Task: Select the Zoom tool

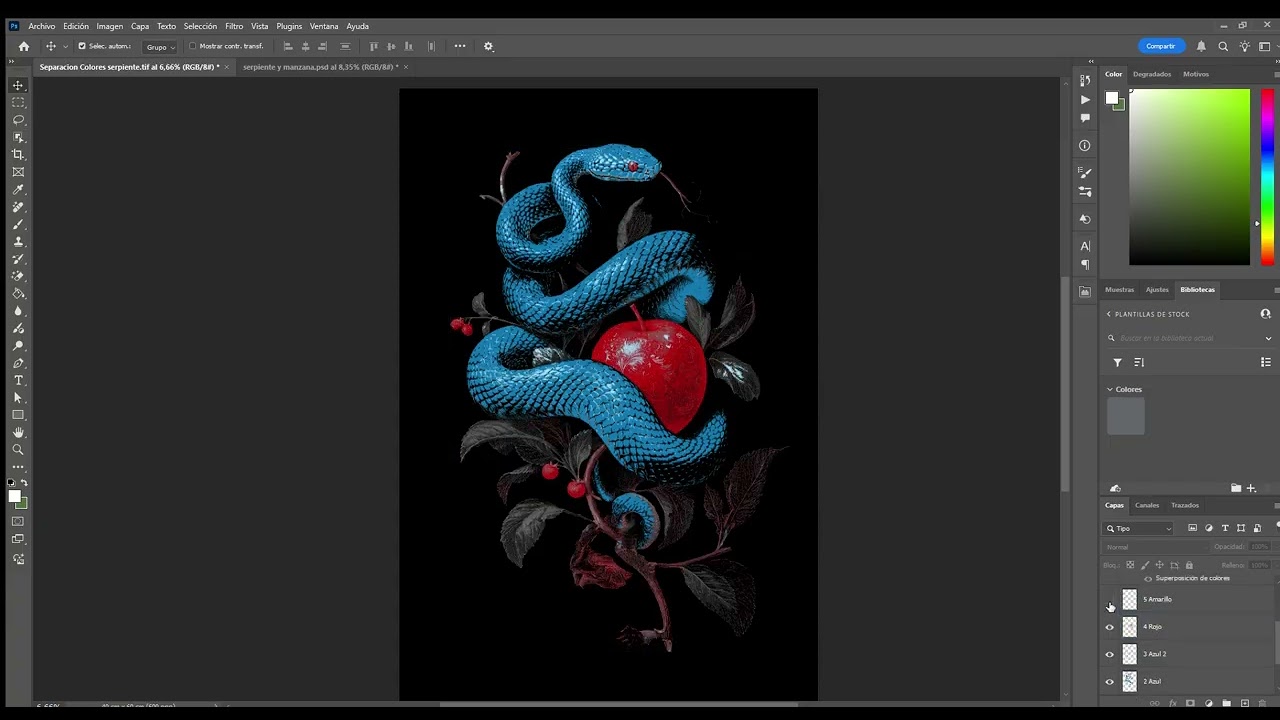Action: click(x=18, y=450)
